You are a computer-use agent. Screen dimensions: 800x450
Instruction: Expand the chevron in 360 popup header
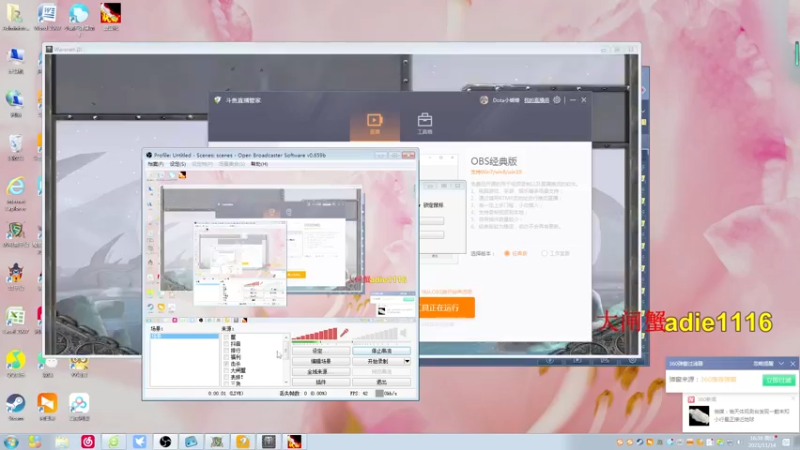(x=781, y=364)
